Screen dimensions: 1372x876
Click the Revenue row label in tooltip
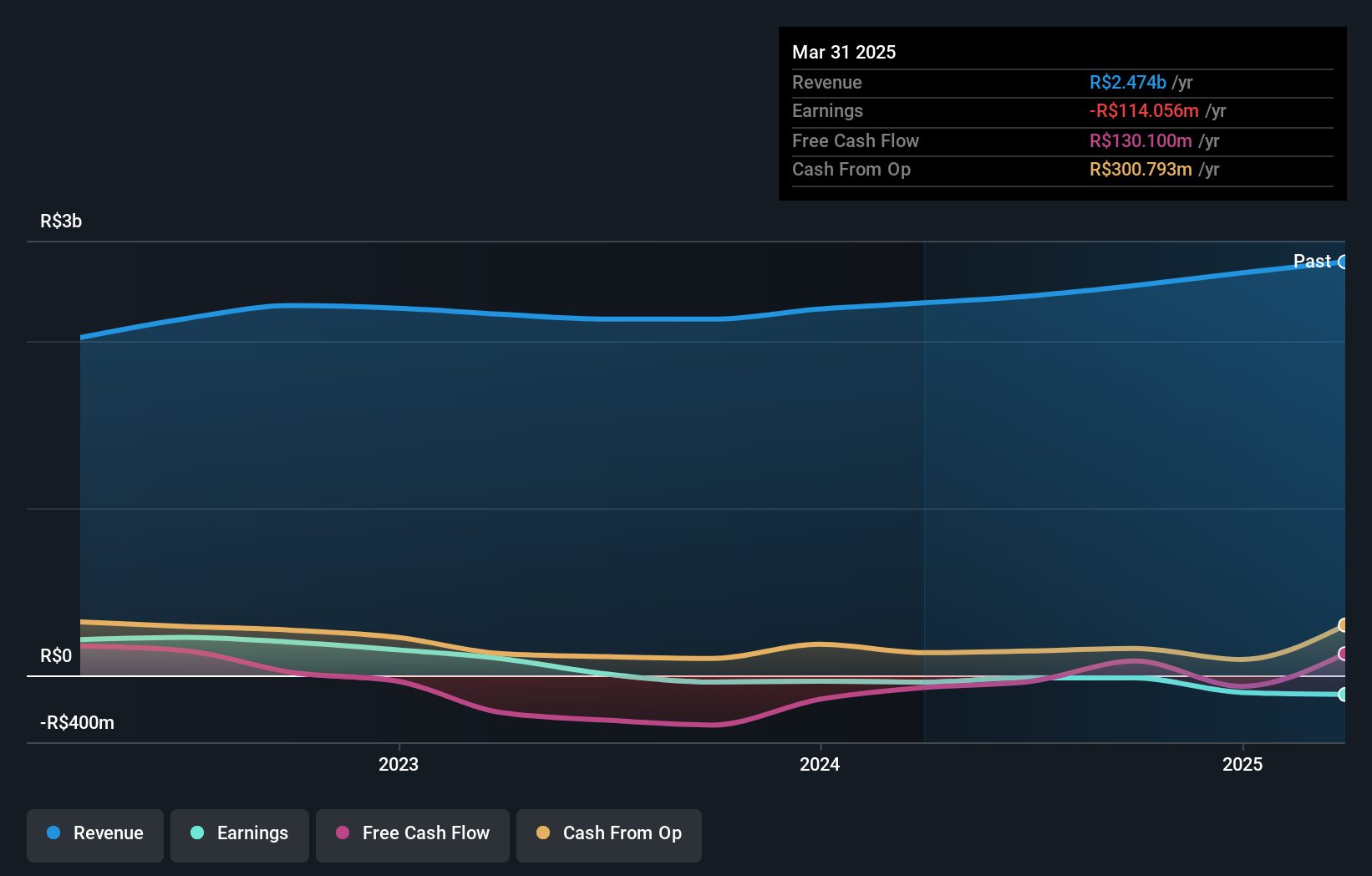826,82
